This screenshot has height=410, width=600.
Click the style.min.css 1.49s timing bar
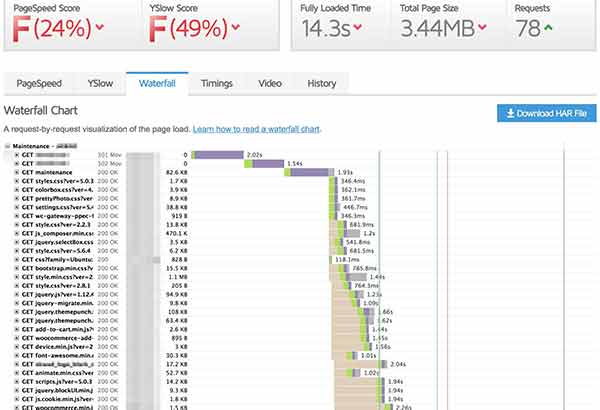pos(353,277)
